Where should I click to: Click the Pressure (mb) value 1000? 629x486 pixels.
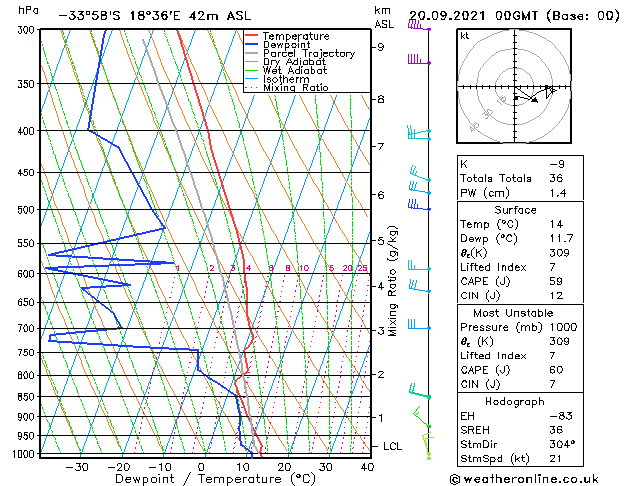tap(564, 327)
